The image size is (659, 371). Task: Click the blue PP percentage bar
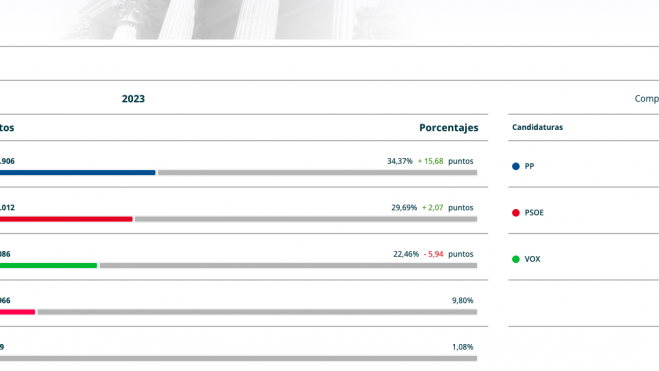(x=77, y=173)
